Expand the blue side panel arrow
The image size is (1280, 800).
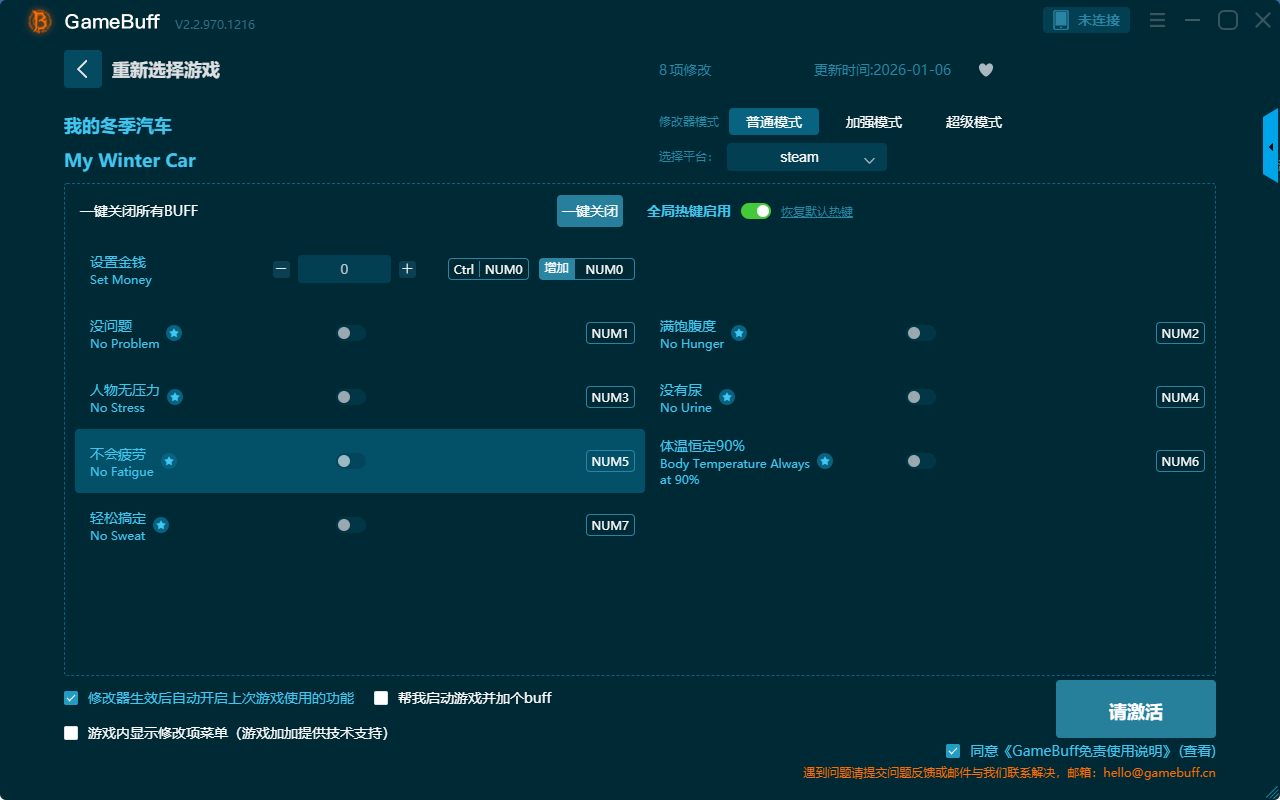[1271, 147]
